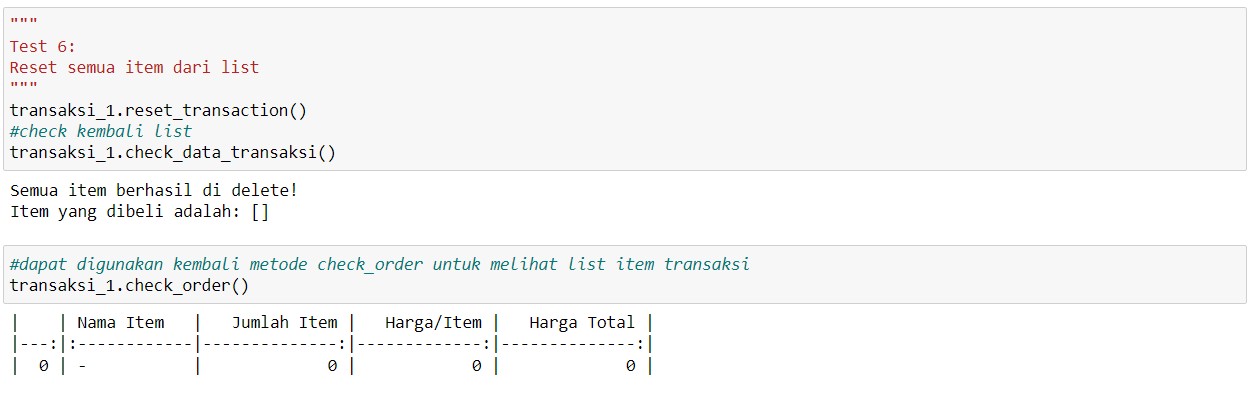
Task: Click the zero under Jumlah Item
Action: (x=332, y=366)
